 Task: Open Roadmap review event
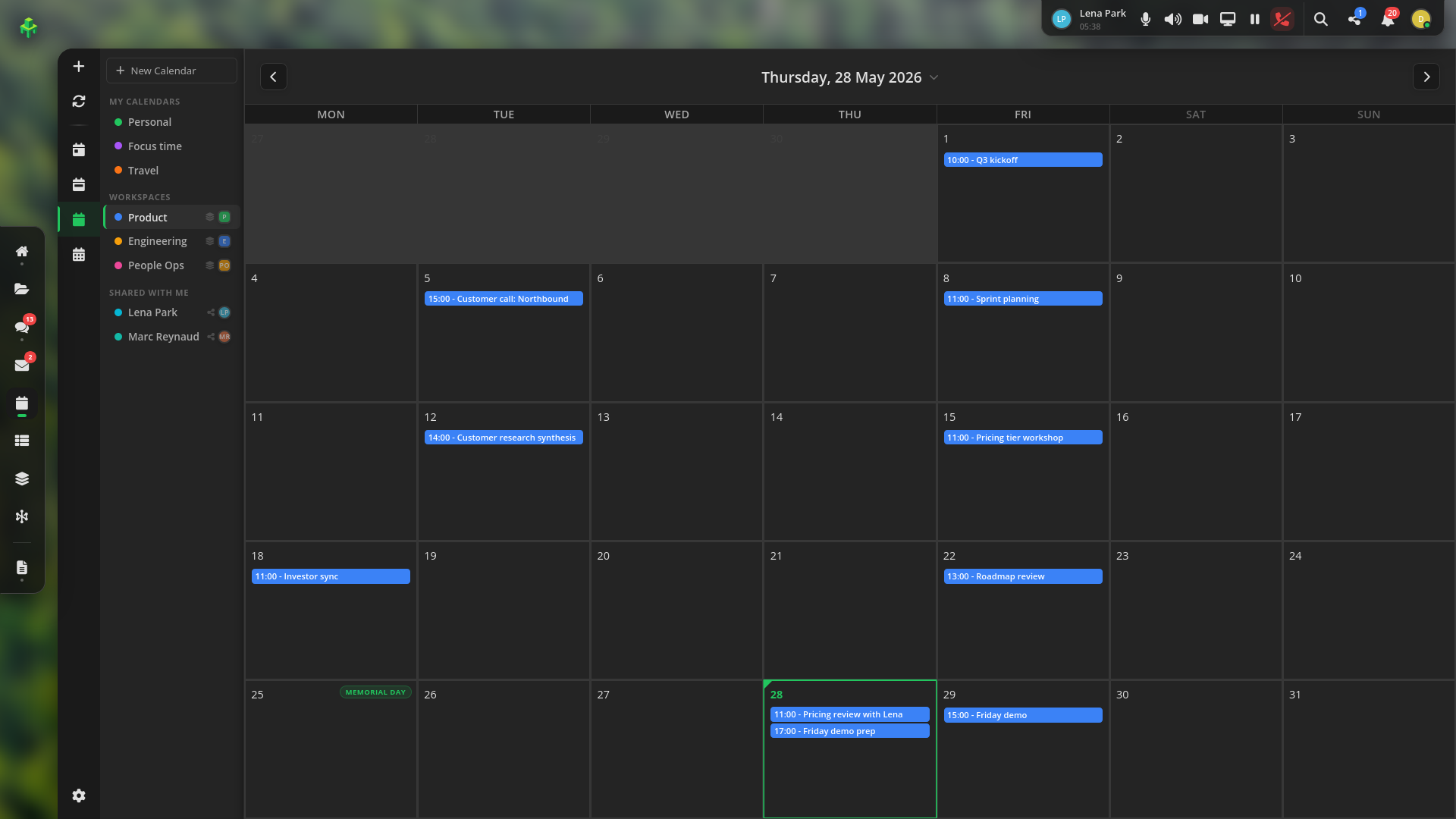tap(1022, 576)
